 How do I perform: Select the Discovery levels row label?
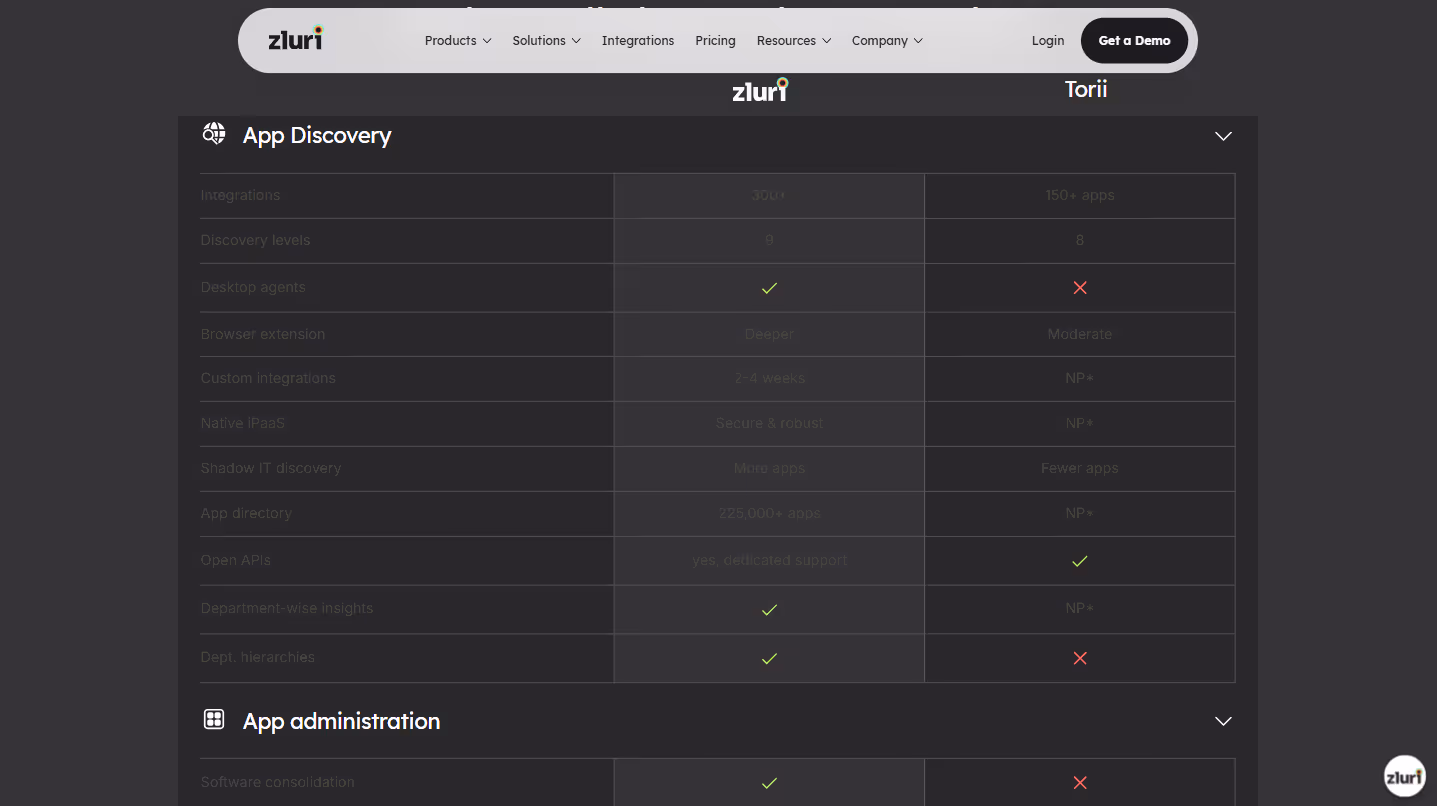coord(255,240)
